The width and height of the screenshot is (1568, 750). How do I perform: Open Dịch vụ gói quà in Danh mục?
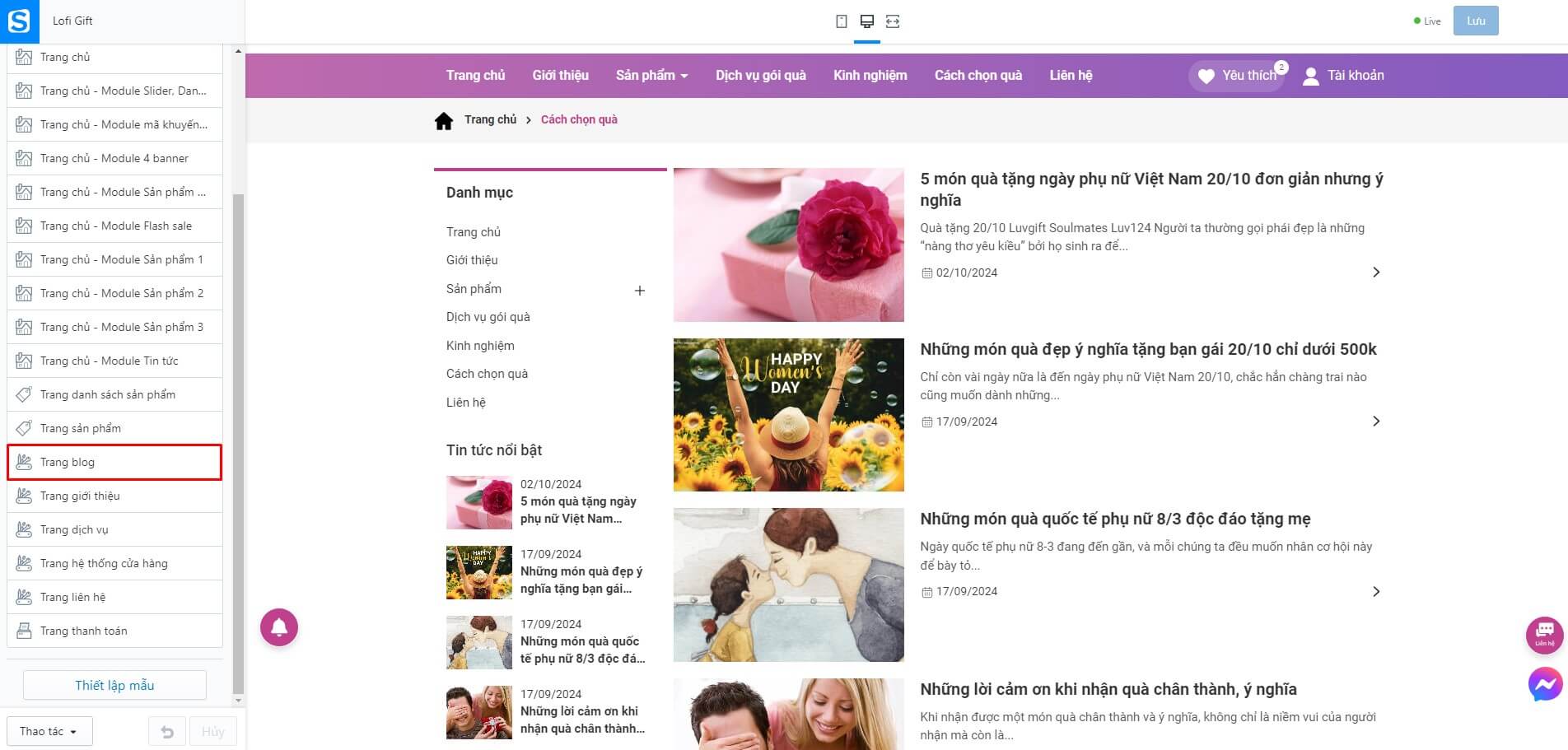coord(488,317)
